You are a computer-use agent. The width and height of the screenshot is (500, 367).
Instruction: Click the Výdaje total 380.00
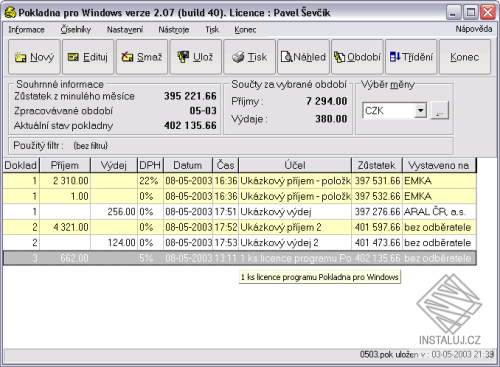(x=331, y=119)
